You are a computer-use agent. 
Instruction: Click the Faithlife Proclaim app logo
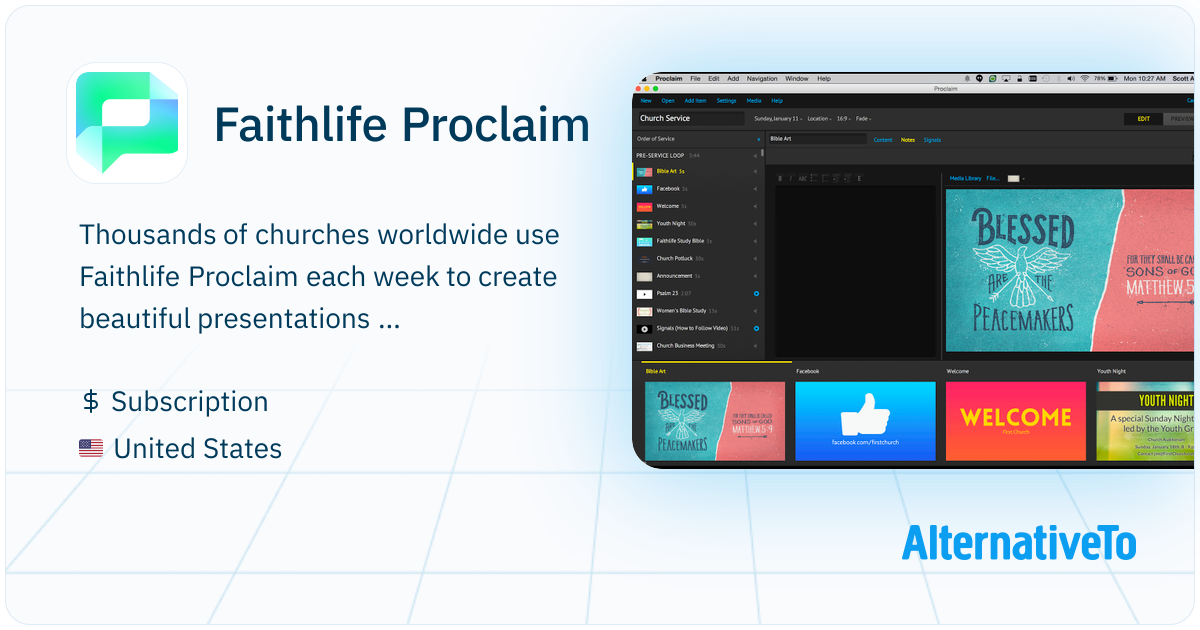point(127,123)
